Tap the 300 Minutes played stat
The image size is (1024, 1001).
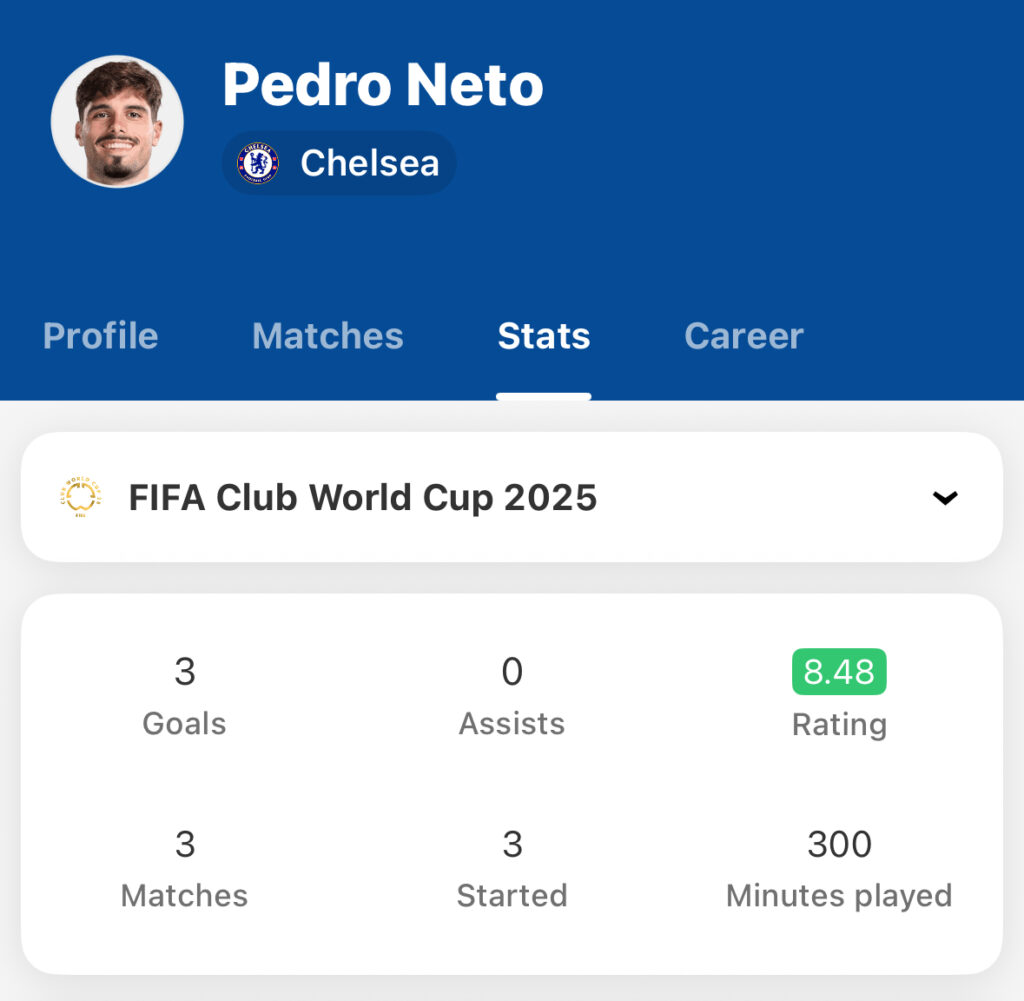coord(839,844)
